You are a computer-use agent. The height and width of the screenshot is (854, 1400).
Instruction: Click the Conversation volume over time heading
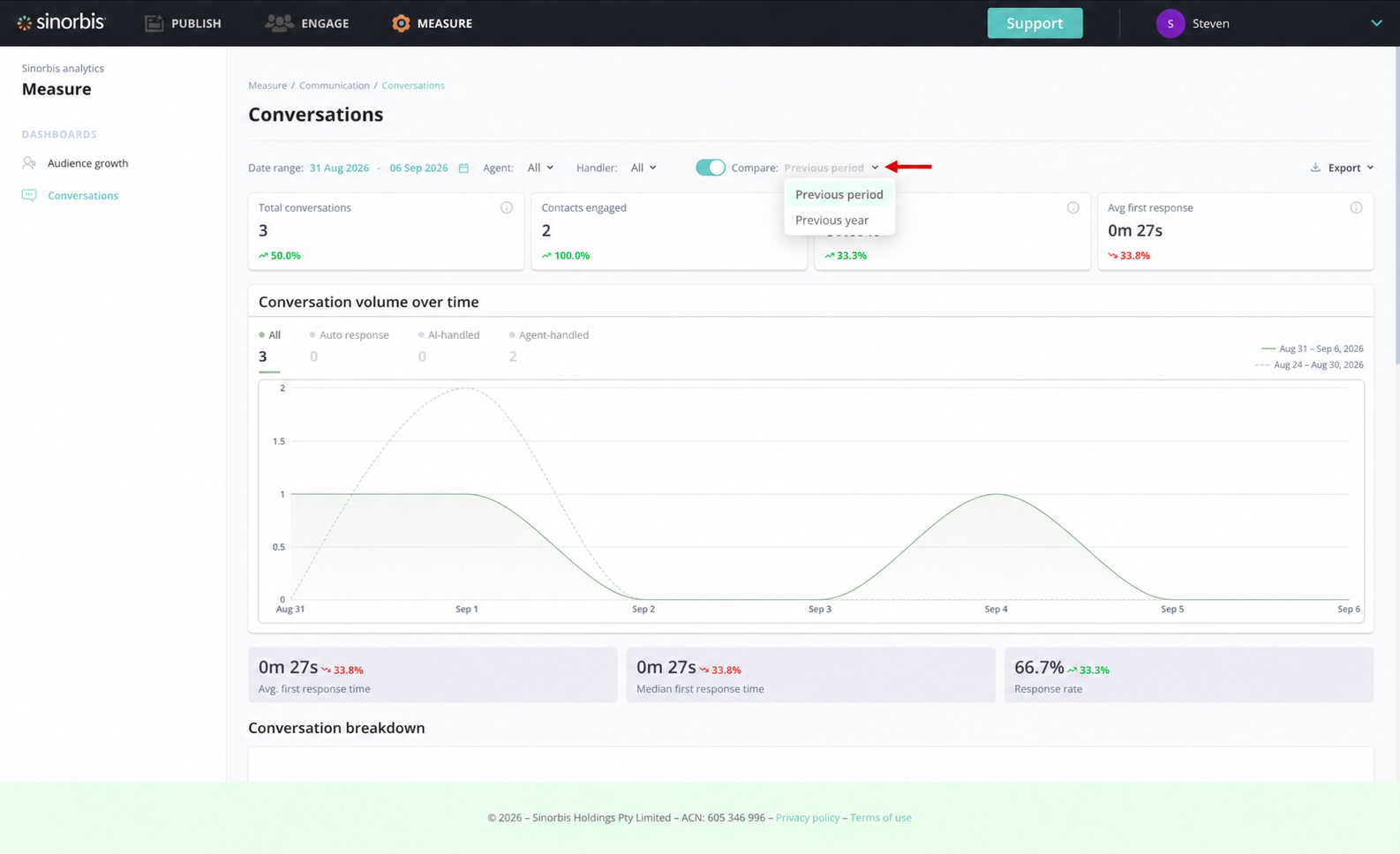pos(369,303)
